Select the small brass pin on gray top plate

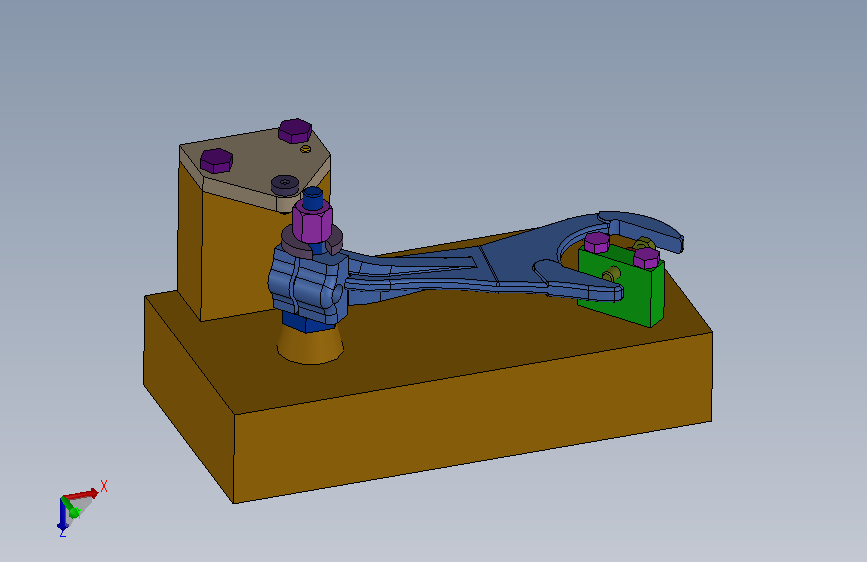(305, 149)
